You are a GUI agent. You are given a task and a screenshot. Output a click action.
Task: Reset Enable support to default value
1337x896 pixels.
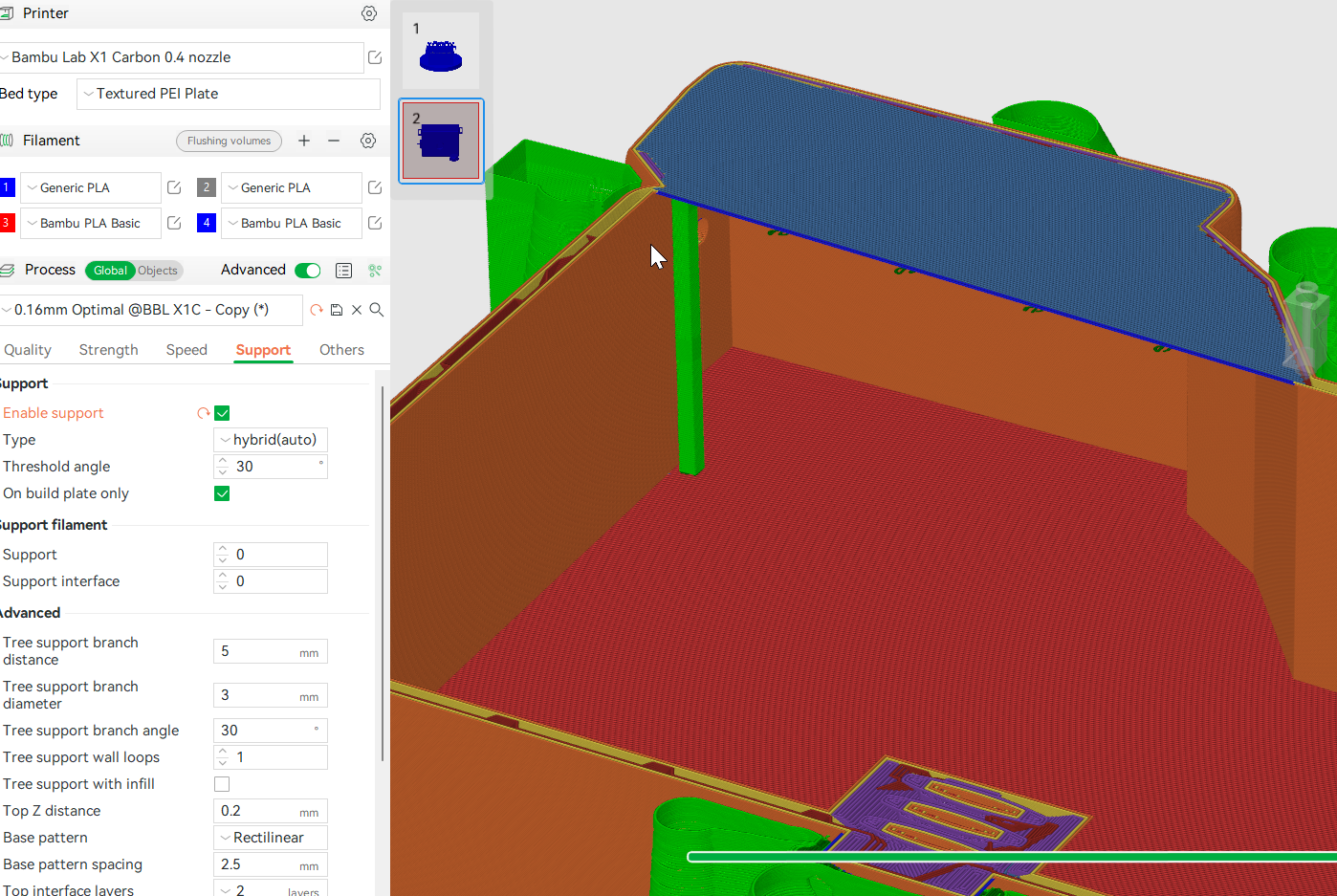pos(204,413)
